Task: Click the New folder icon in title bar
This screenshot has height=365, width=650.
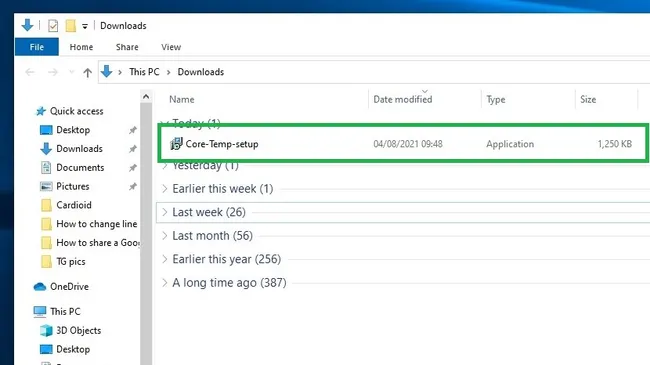Action: [70, 26]
